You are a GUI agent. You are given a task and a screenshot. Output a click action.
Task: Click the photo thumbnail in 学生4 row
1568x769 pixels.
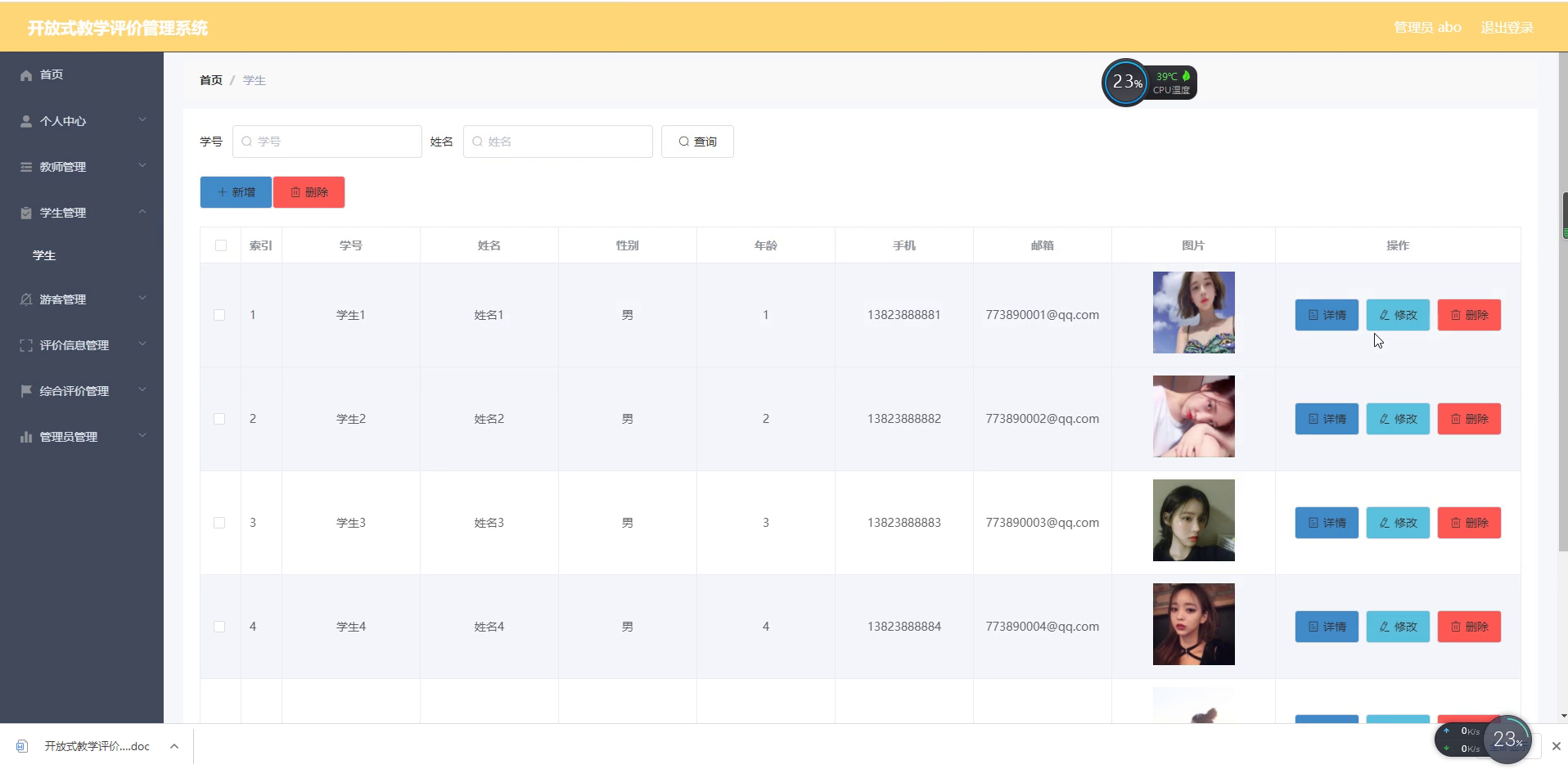[1194, 624]
